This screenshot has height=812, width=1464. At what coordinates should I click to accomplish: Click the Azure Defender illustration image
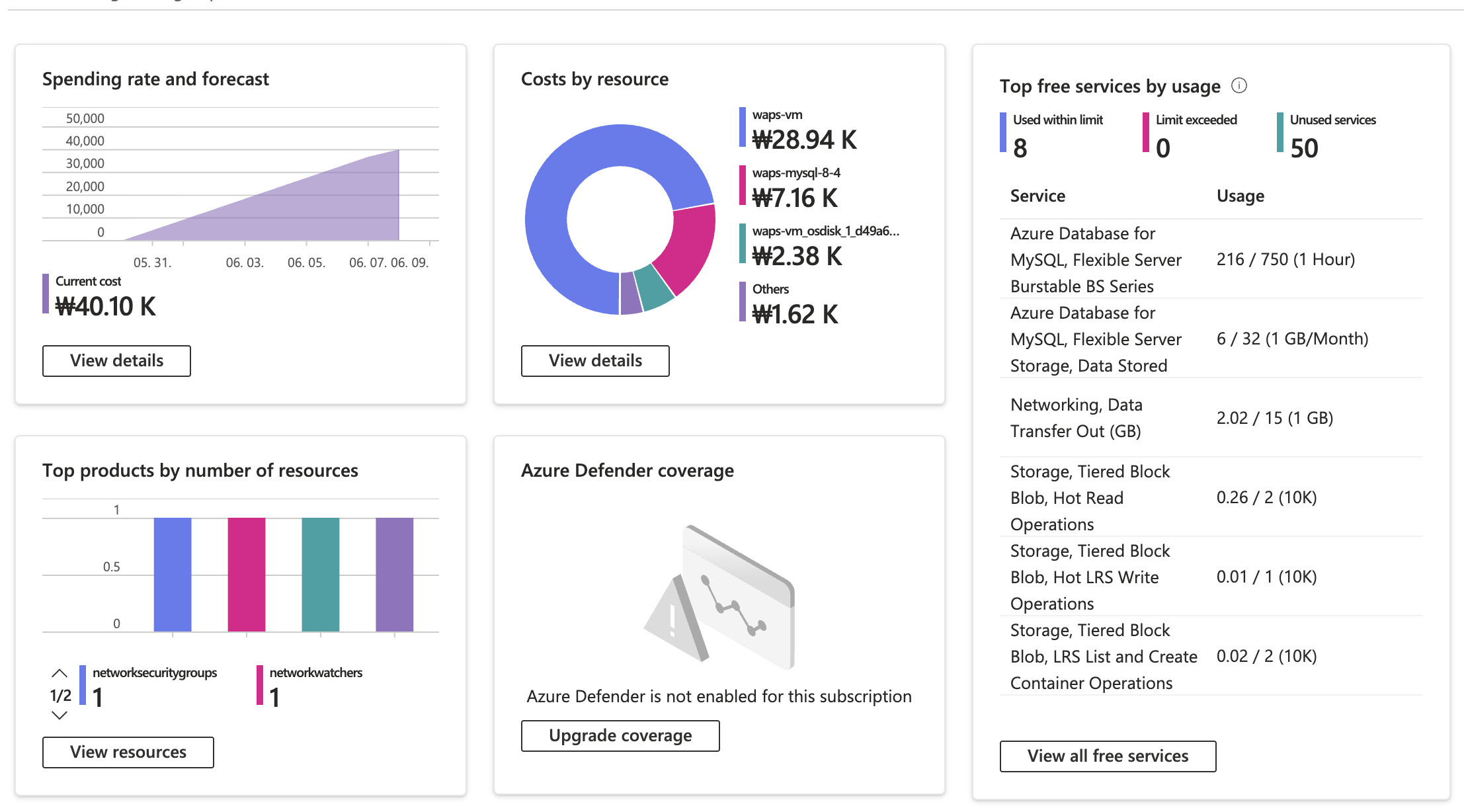coord(719,597)
